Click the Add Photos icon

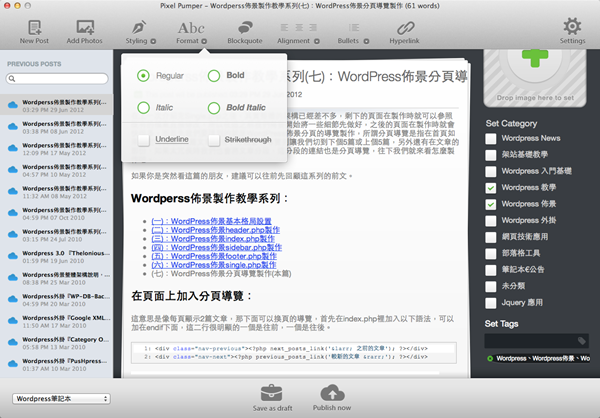85,28
